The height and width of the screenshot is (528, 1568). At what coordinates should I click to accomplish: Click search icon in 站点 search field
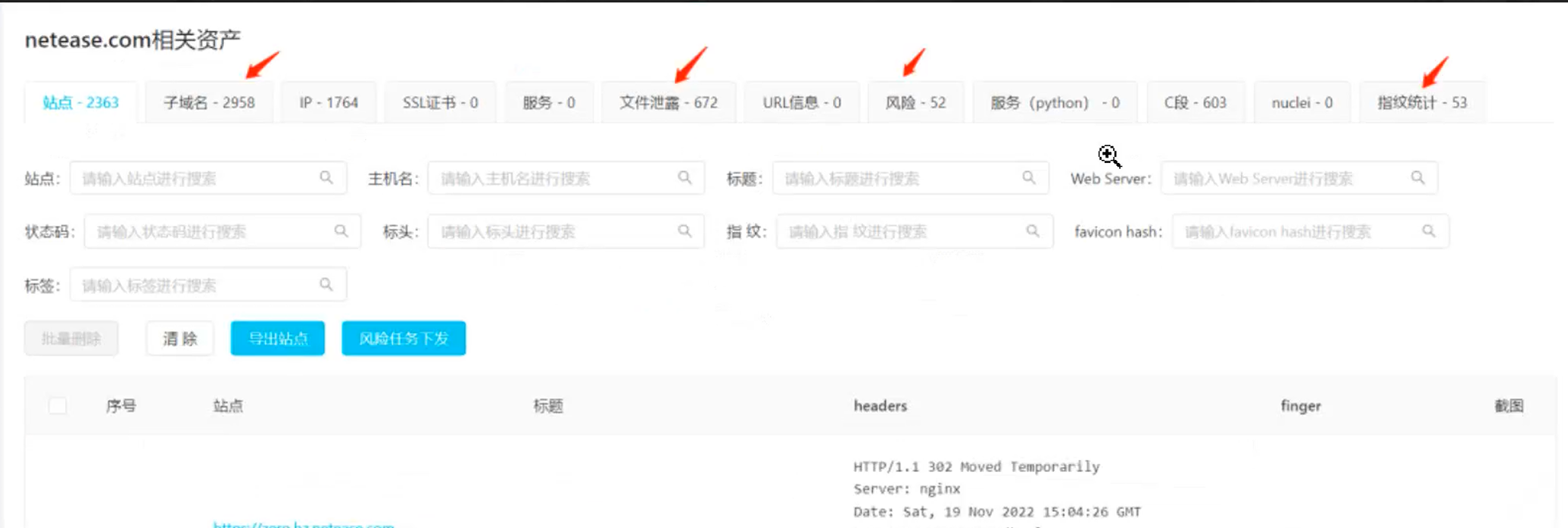pos(326,178)
